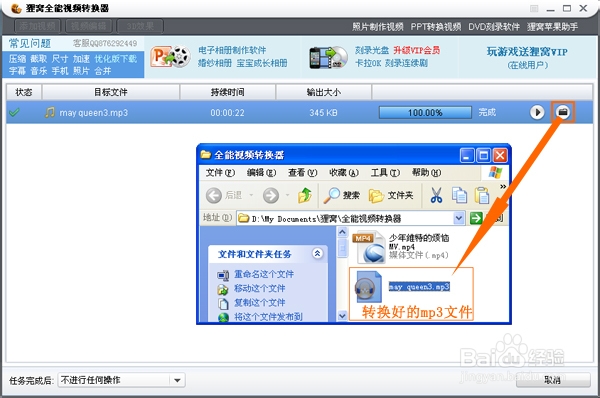Select the MP4 file icon thumbnail
The image size is (600, 398).
[x=368, y=247]
